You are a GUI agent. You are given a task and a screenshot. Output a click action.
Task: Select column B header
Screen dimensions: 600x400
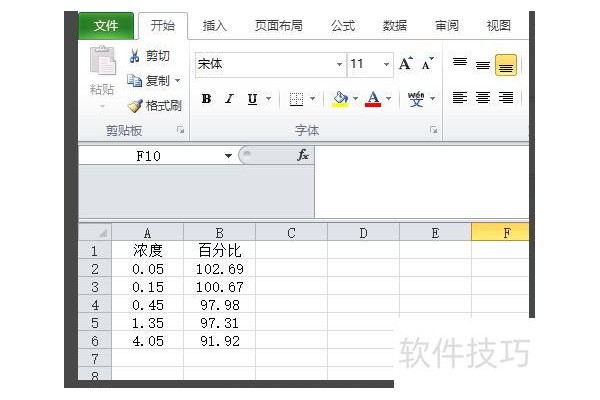(x=219, y=232)
